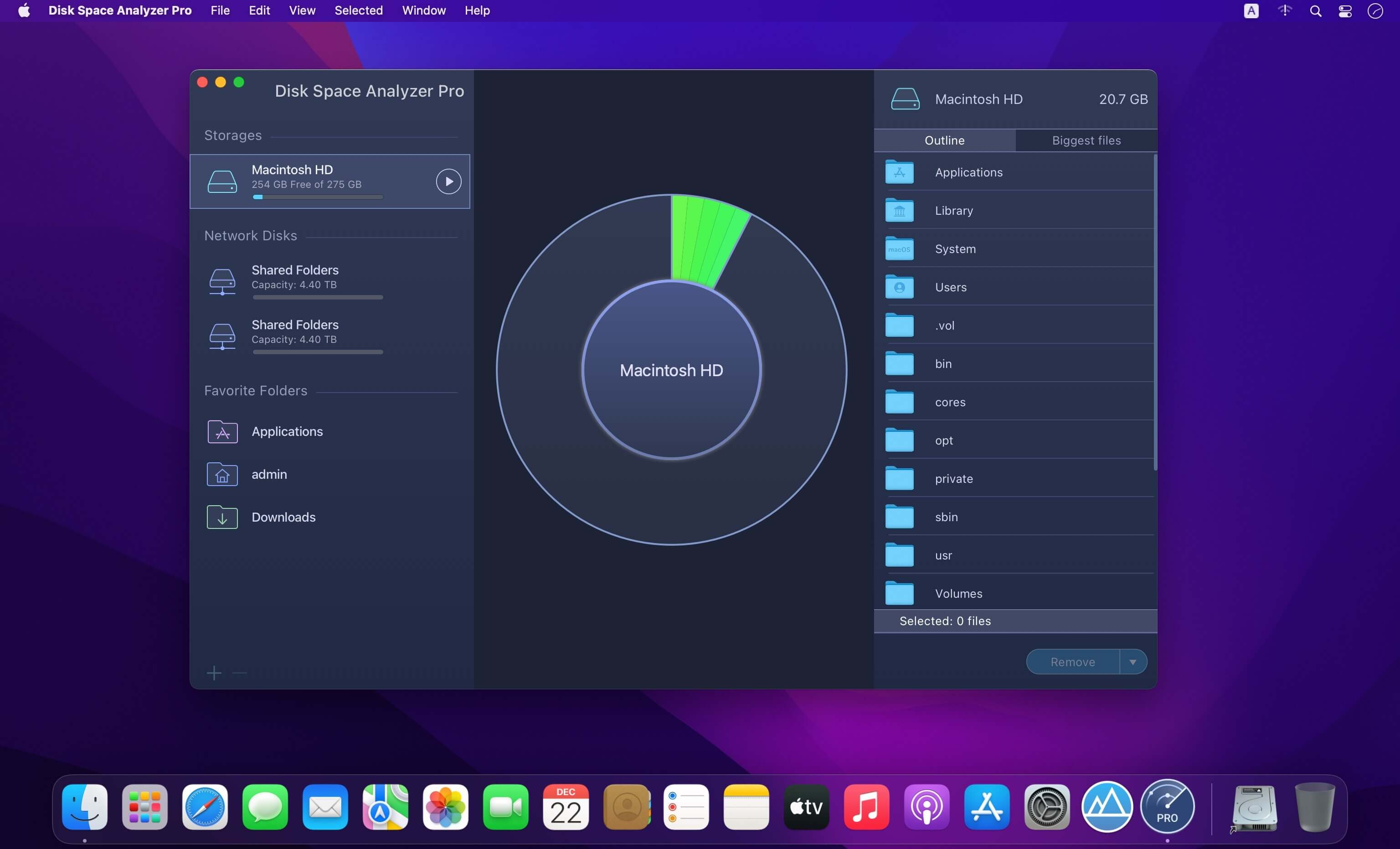The height and width of the screenshot is (849, 1400).
Task: Open the Selected menu
Action: click(359, 10)
